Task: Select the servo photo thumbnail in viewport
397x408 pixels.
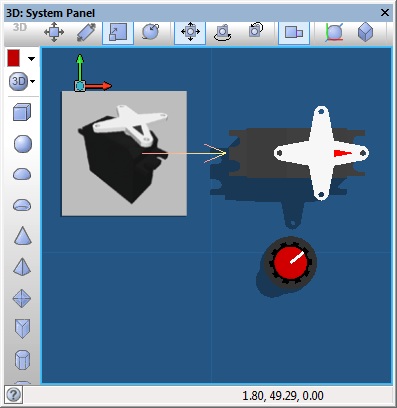Action: (124, 153)
